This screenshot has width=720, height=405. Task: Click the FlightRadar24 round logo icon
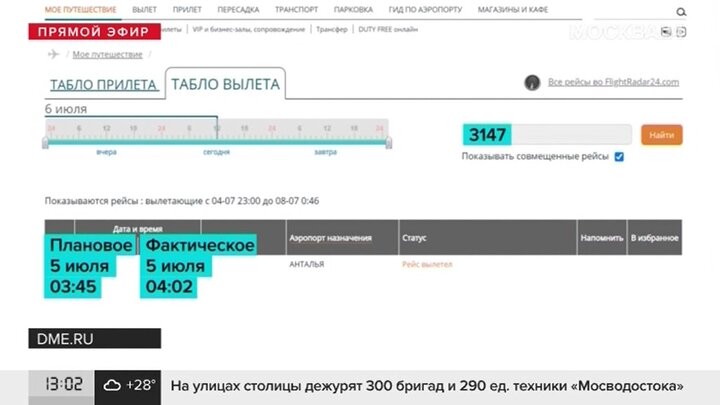click(x=532, y=82)
